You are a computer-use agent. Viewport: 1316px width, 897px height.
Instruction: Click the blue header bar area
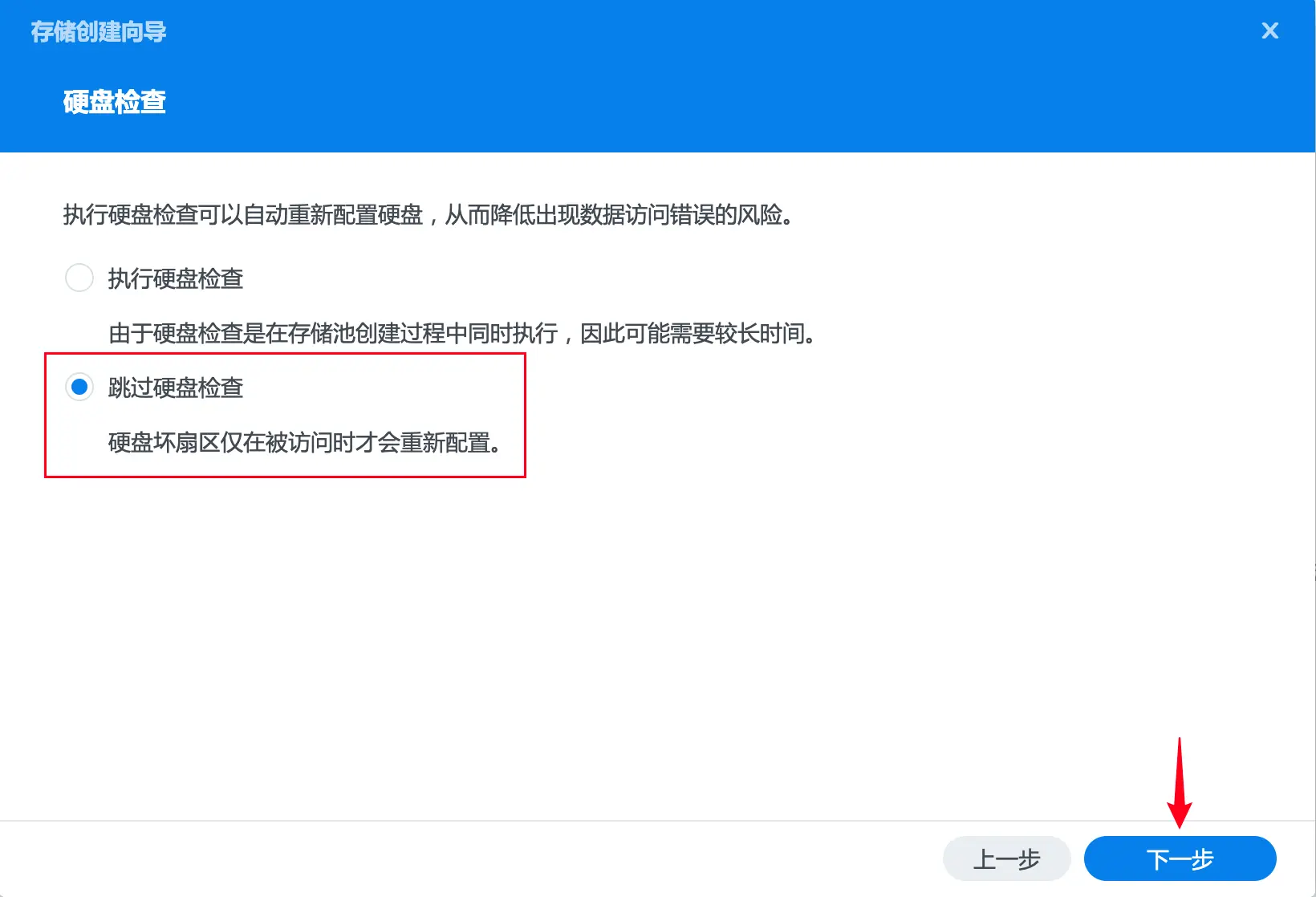(657, 76)
